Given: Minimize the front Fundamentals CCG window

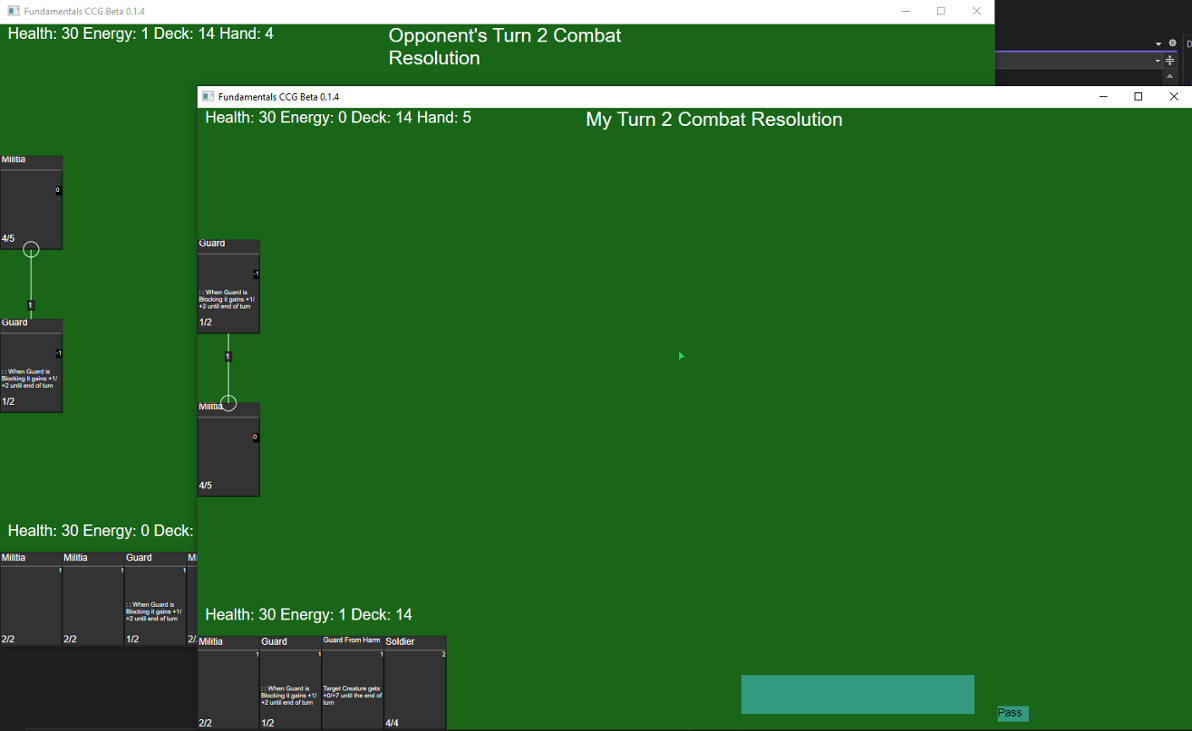Looking at the screenshot, I should click(1103, 97).
